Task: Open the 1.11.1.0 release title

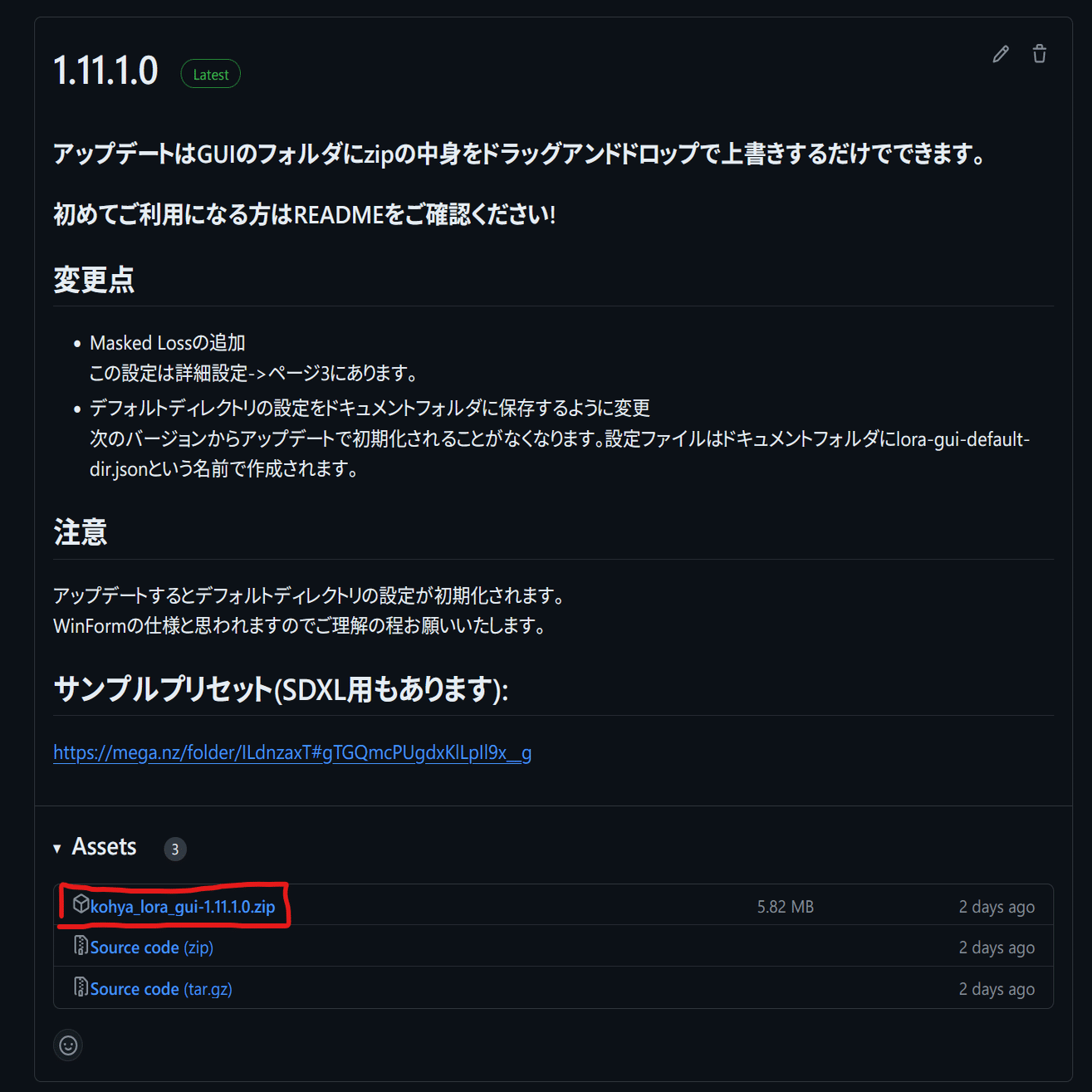Action: pos(105,71)
